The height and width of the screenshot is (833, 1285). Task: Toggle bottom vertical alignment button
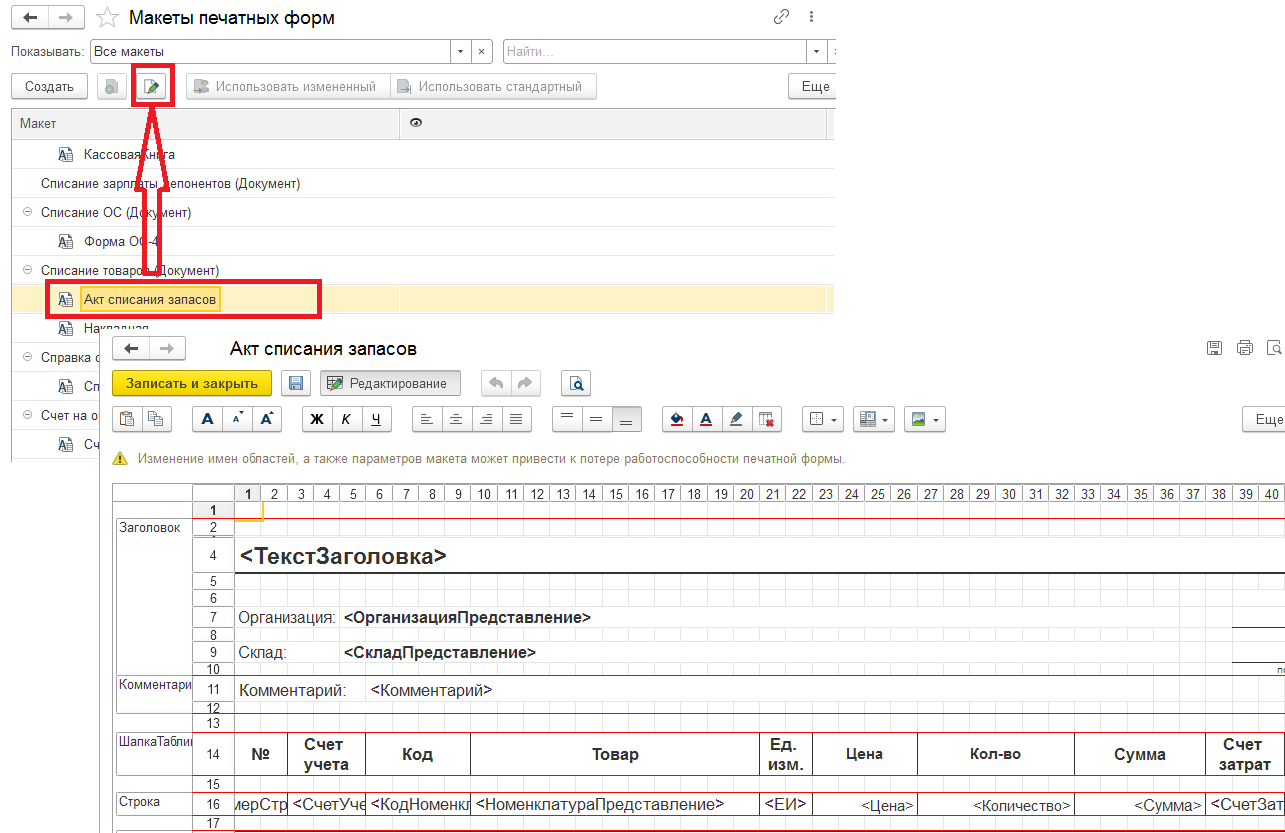click(x=625, y=419)
